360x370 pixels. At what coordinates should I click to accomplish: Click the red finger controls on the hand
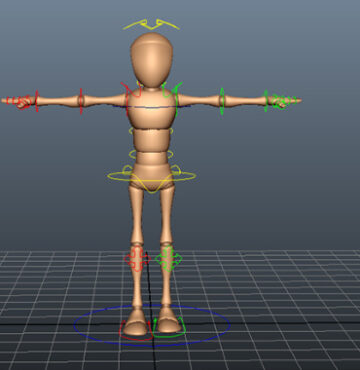pos(19,102)
